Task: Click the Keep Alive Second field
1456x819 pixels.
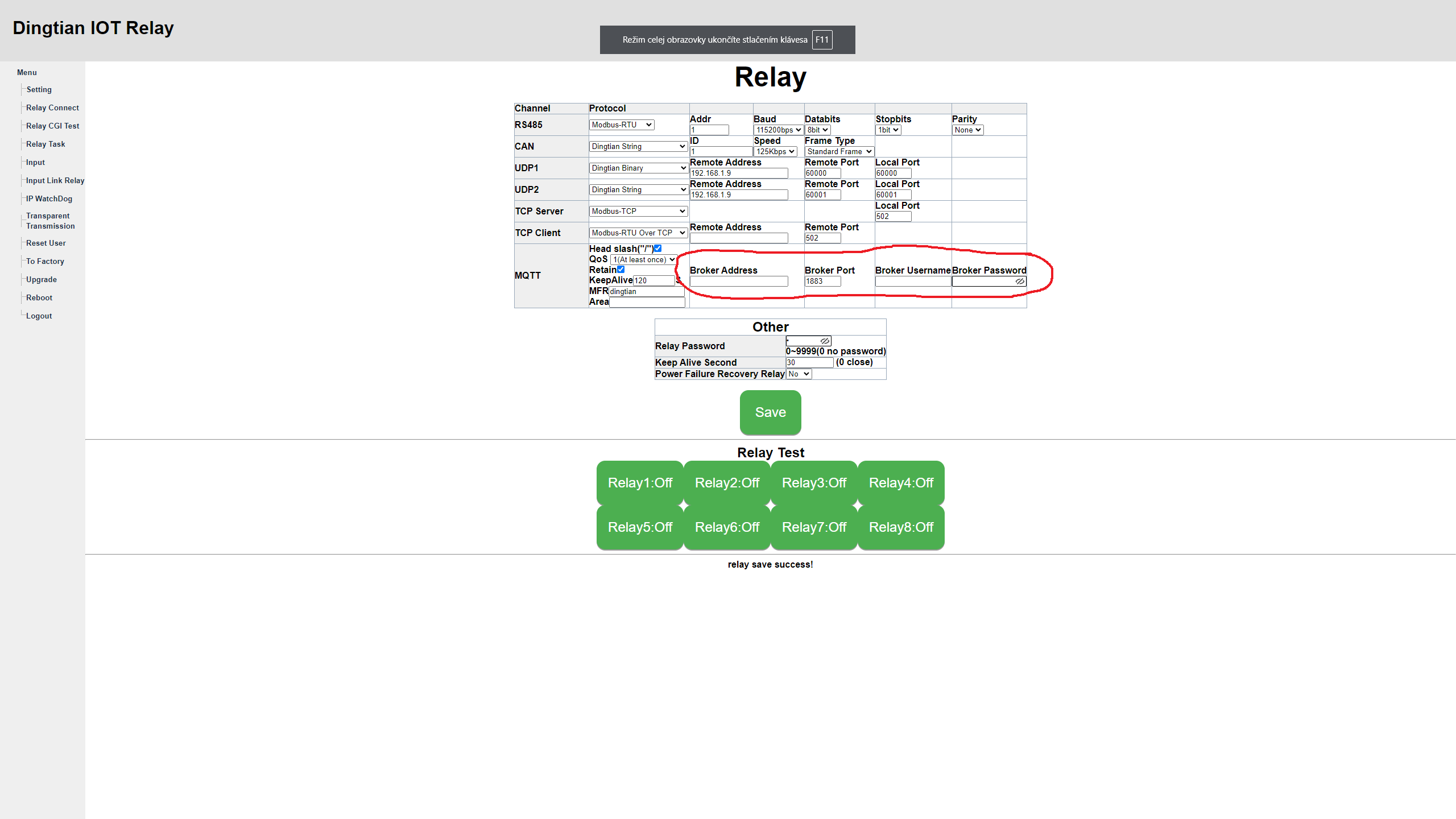Action: tap(809, 362)
